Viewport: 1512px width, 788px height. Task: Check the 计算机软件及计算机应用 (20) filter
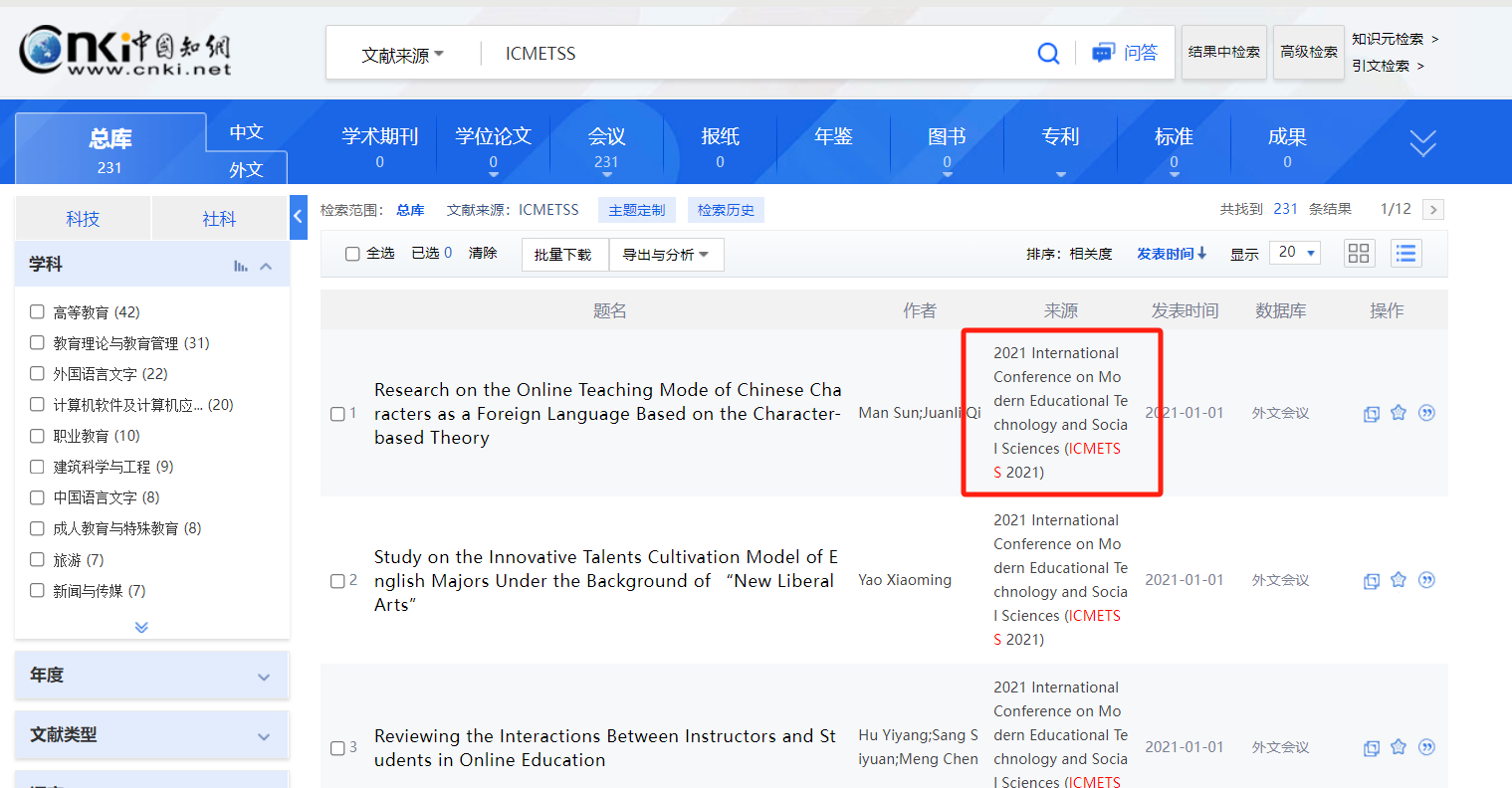click(37, 404)
